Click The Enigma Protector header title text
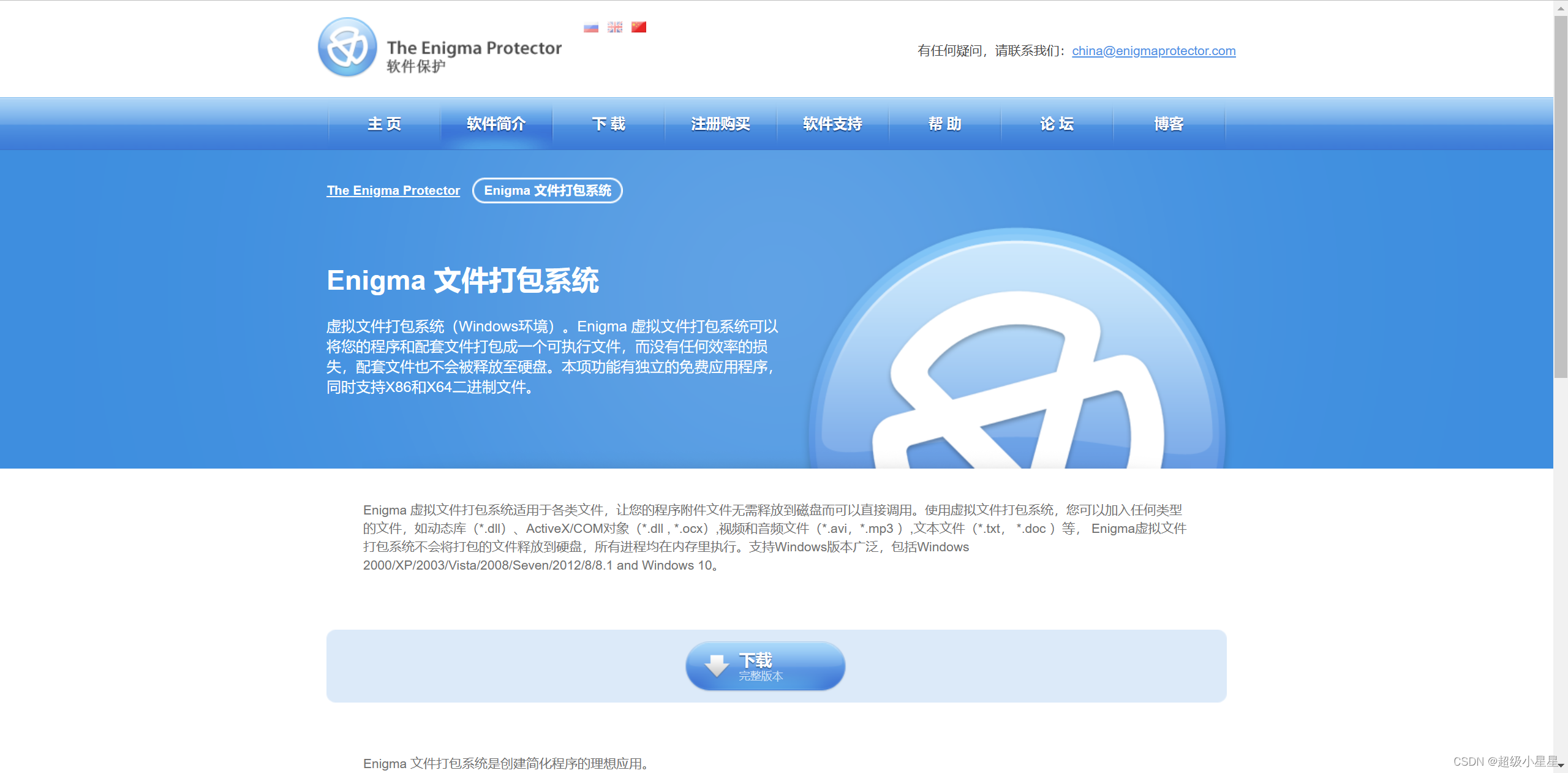The height and width of the screenshot is (773, 1568). pos(474,48)
